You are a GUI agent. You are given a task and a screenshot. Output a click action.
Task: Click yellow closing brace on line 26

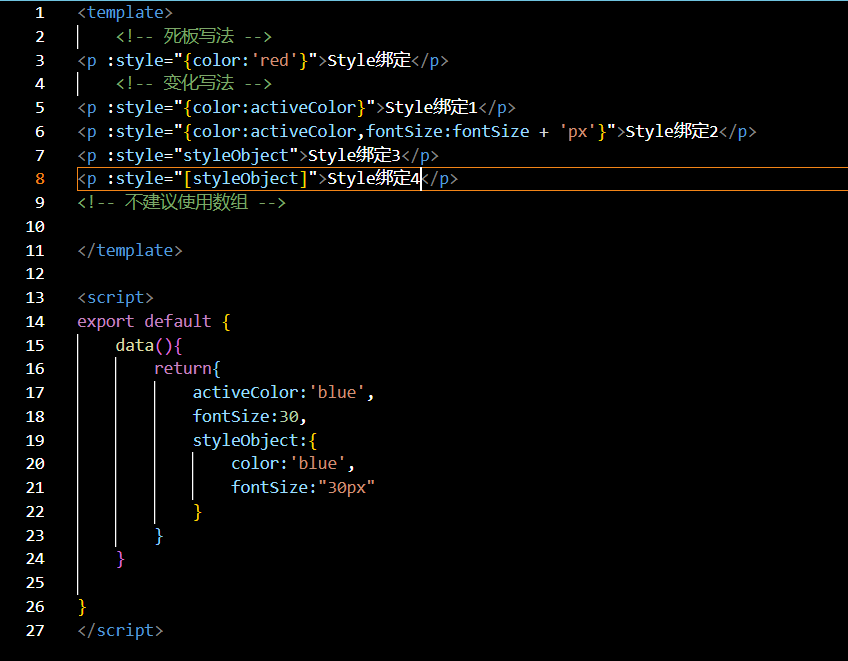tap(82, 607)
